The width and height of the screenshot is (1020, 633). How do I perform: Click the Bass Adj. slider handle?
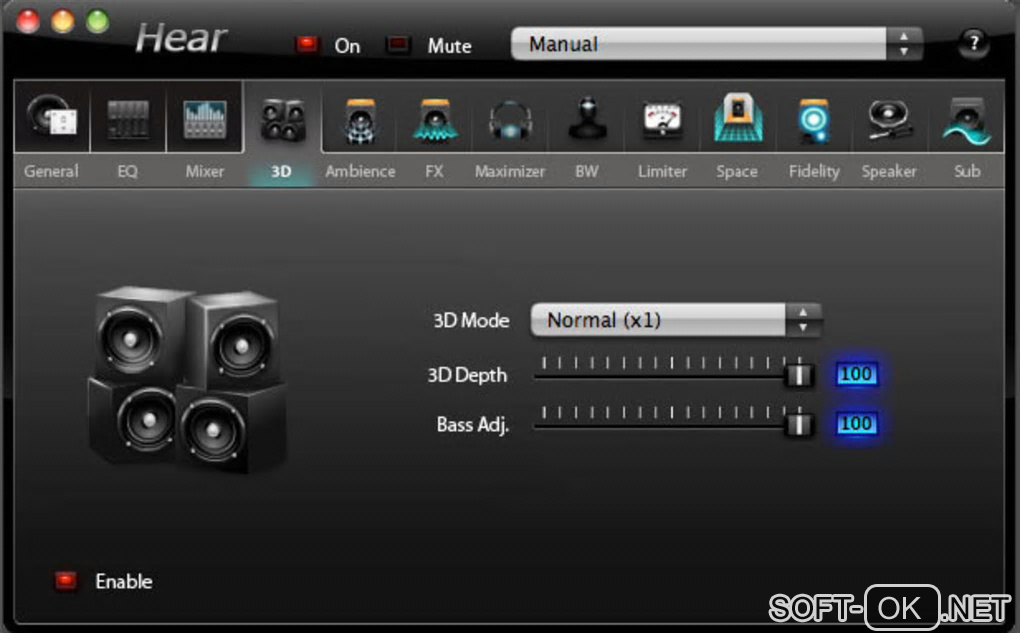pyautogui.click(x=799, y=424)
